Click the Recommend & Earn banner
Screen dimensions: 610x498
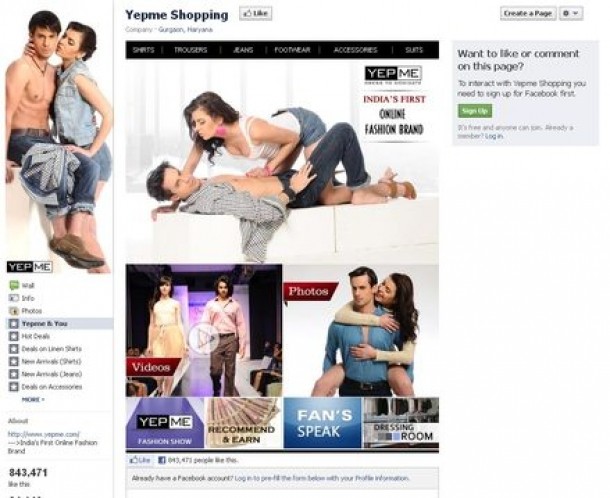pyautogui.click(x=244, y=423)
